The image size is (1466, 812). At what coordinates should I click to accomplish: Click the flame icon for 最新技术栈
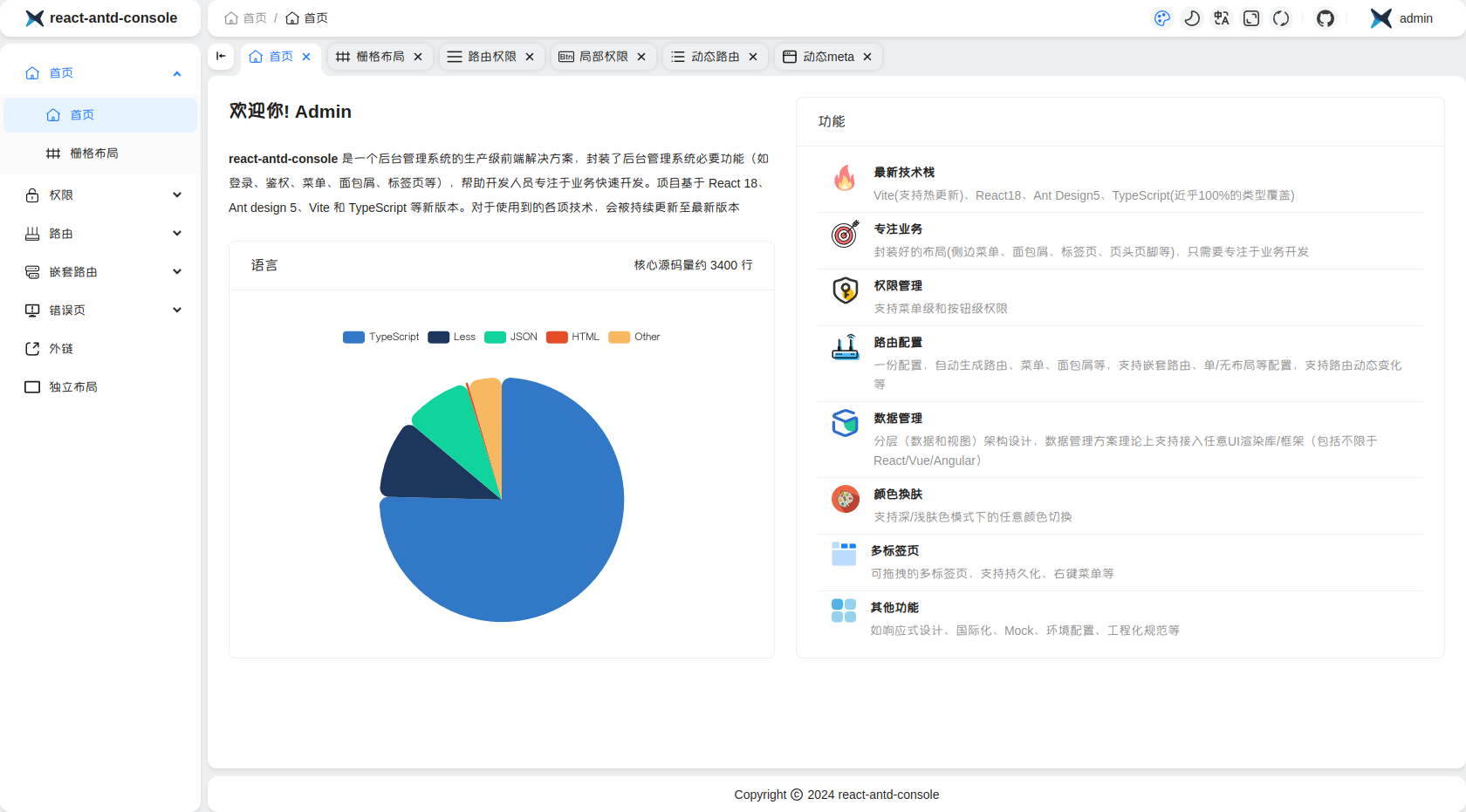[845, 178]
